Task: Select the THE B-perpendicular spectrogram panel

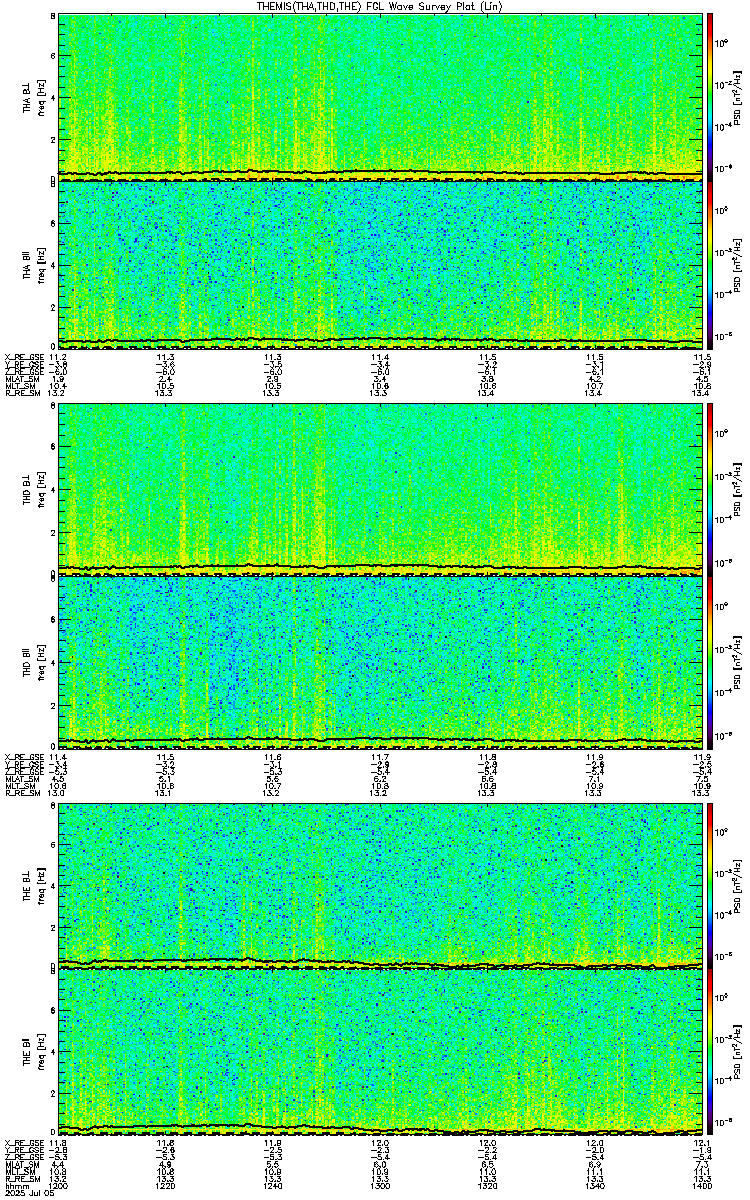Action: [x=380, y=885]
